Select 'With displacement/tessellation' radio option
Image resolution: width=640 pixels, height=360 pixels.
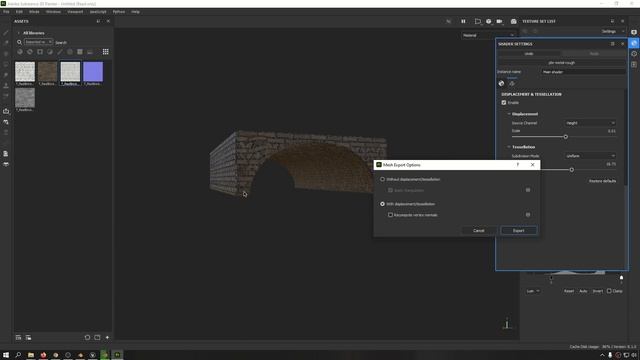[x=382, y=204]
